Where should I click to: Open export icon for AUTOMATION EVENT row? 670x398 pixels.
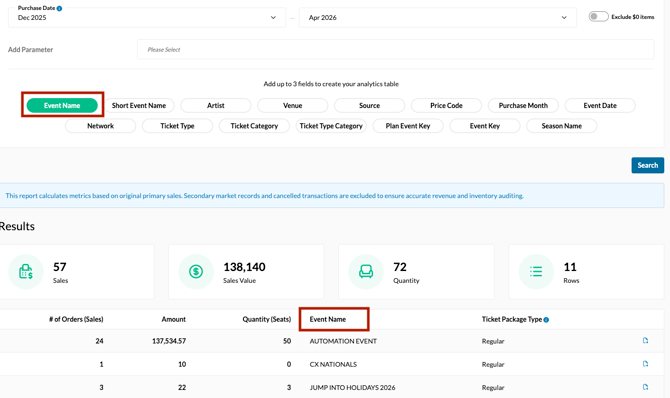tap(645, 340)
